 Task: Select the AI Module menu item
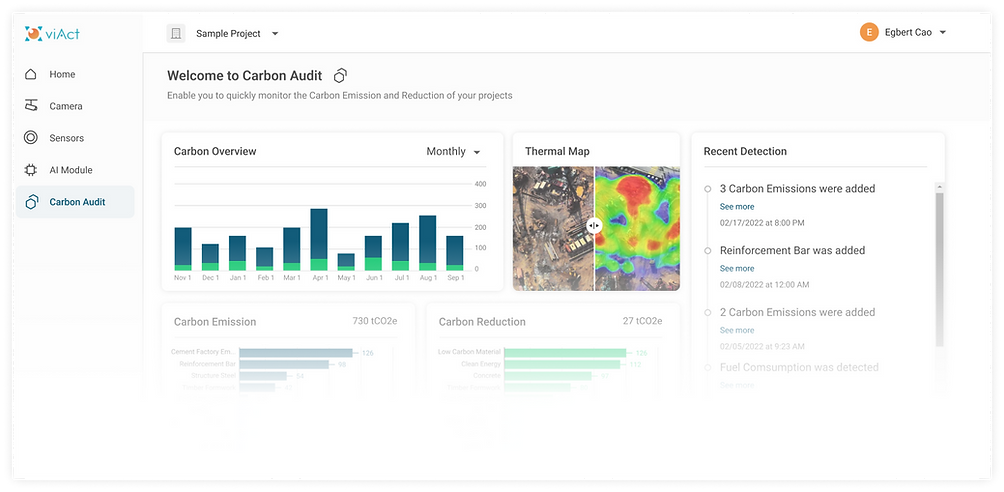70,170
